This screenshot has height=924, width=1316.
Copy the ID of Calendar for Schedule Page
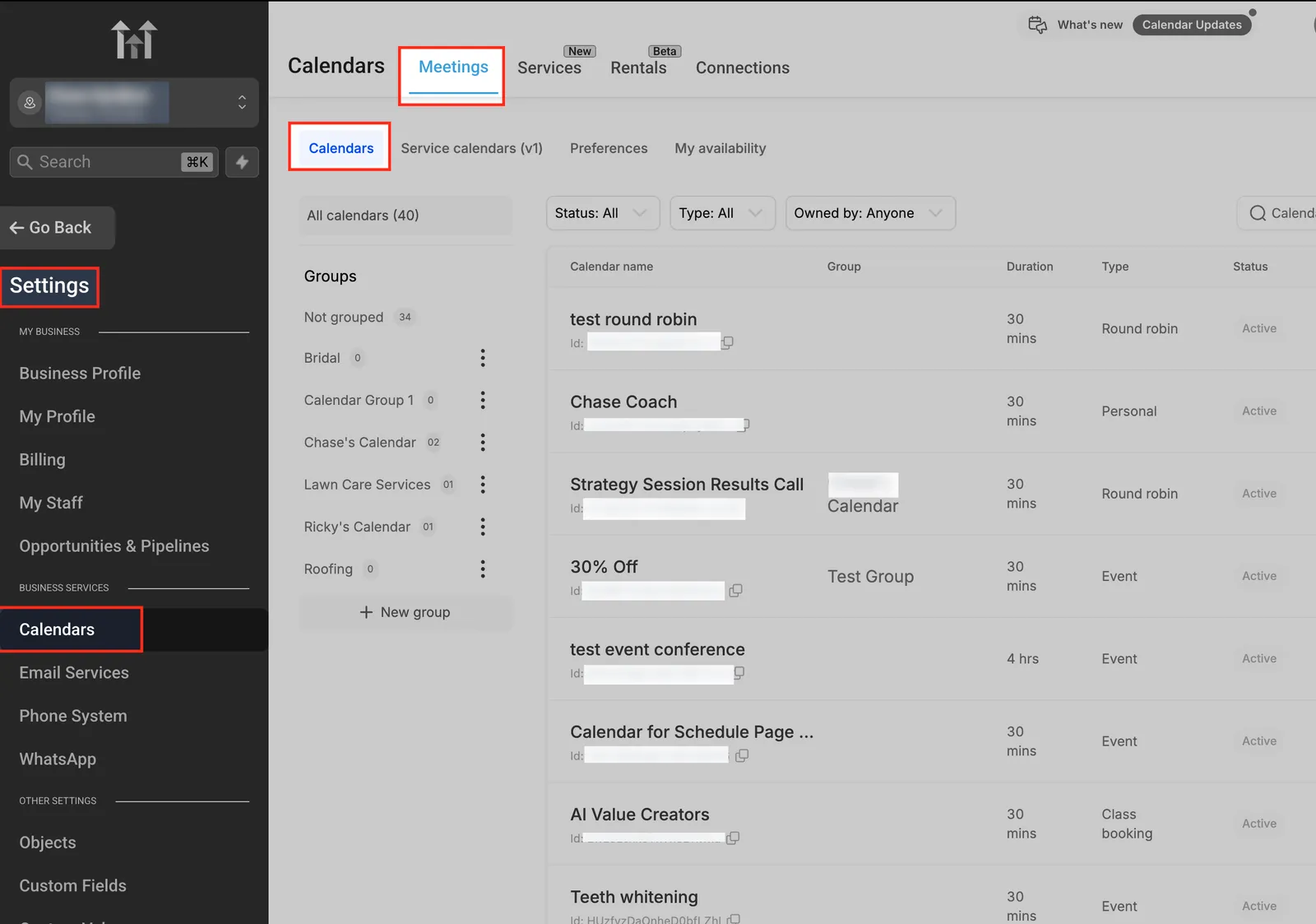point(742,755)
